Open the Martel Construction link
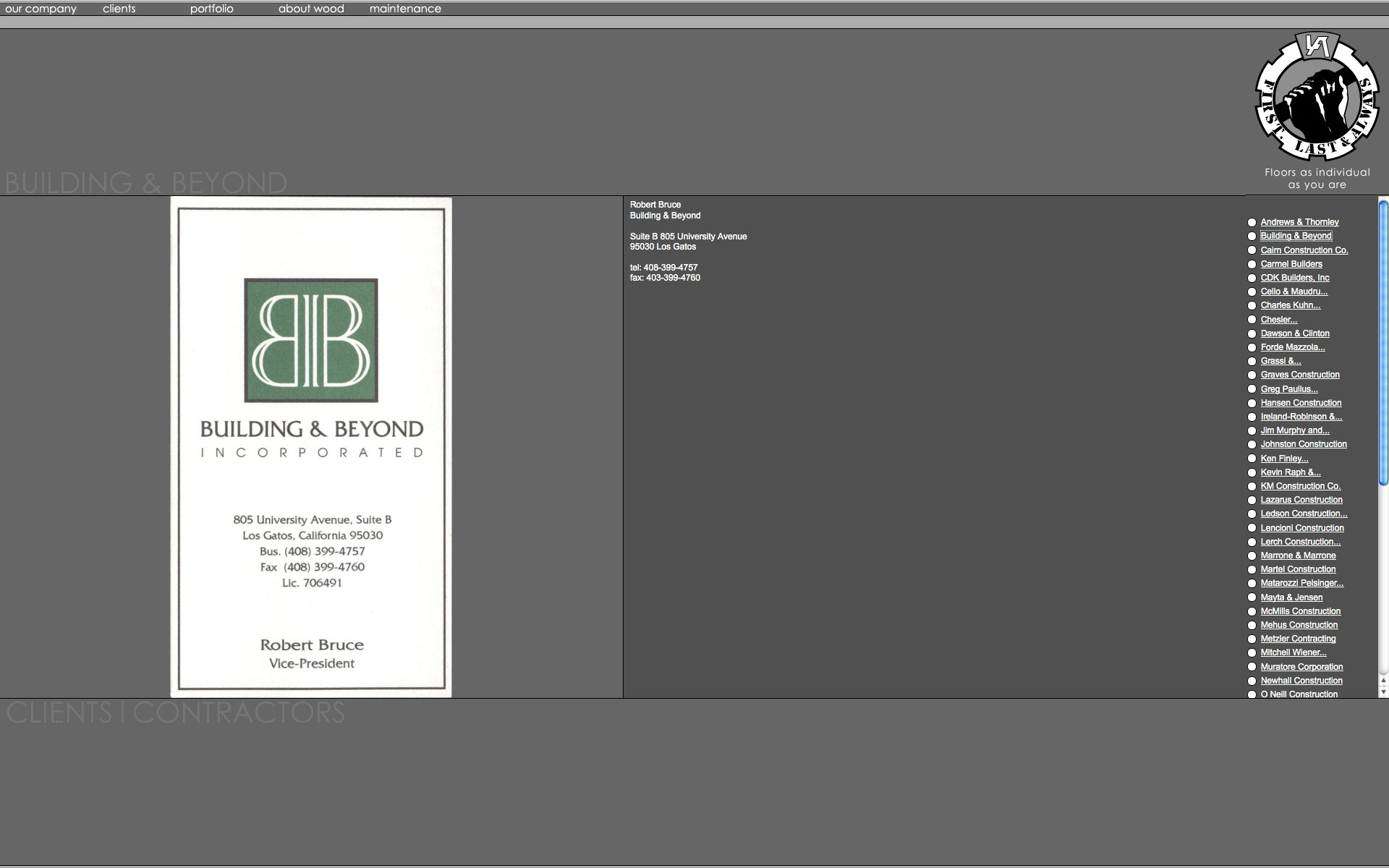Screen dimensions: 1389x868 coord(1298,569)
